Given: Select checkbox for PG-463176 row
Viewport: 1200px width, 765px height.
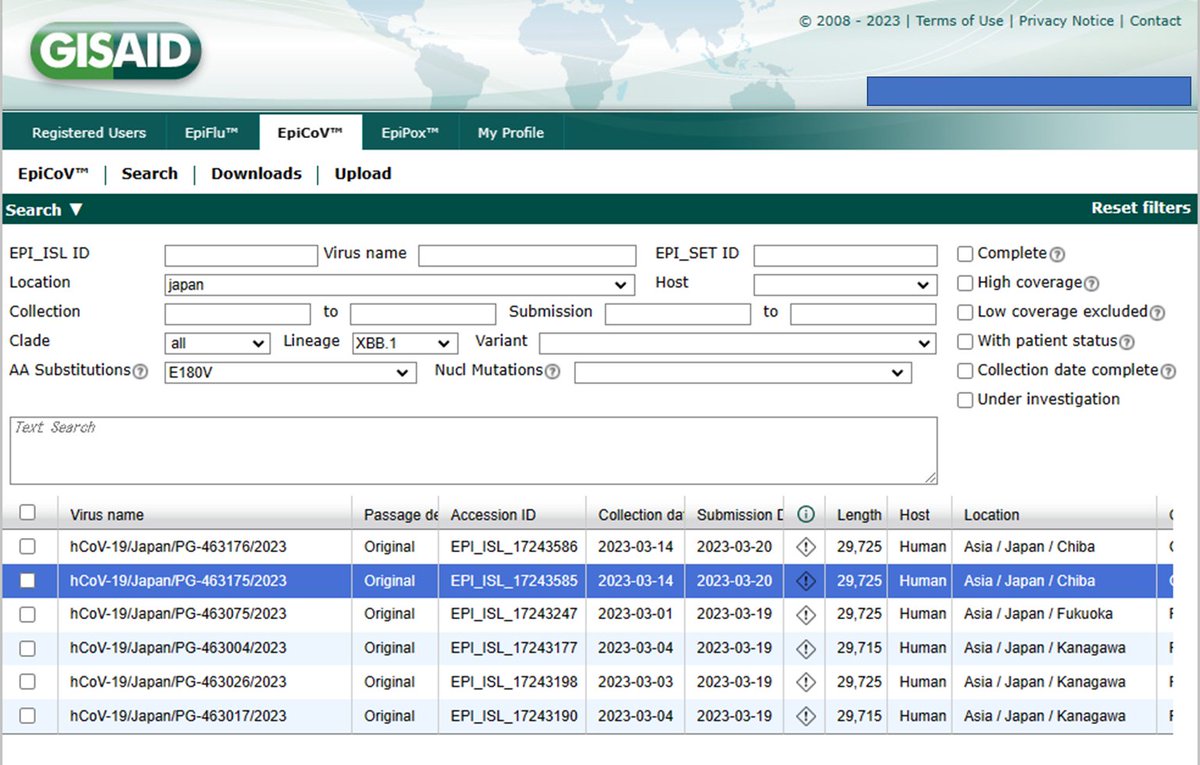Looking at the screenshot, I should [28, 547].
